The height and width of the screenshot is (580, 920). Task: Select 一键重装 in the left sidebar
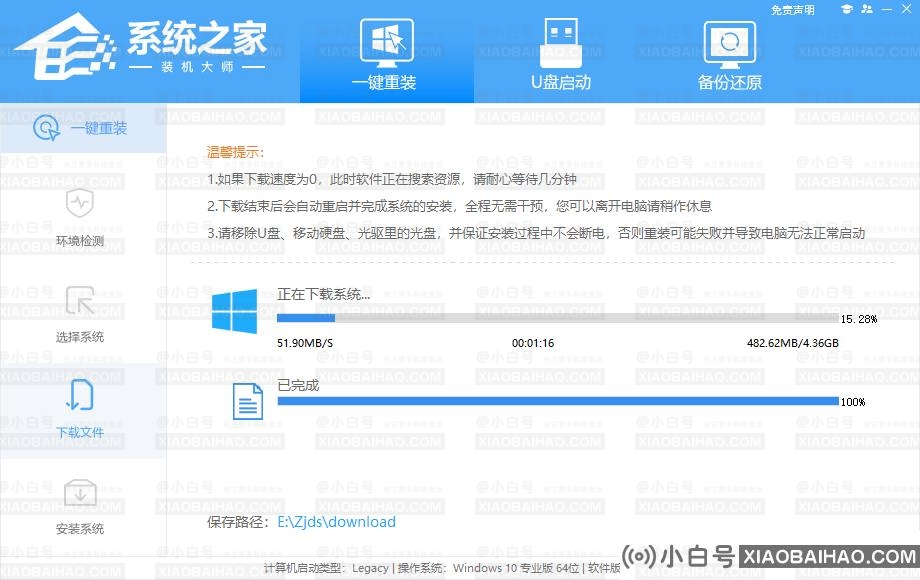pos(83,128)
